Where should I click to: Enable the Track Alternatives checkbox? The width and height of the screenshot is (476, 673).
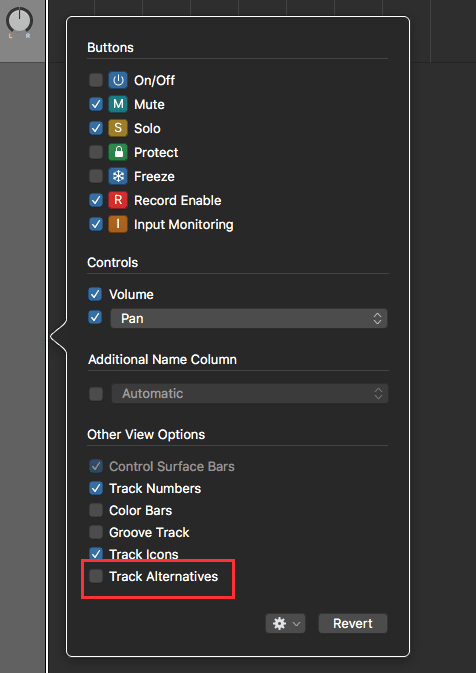pos(96,576)
